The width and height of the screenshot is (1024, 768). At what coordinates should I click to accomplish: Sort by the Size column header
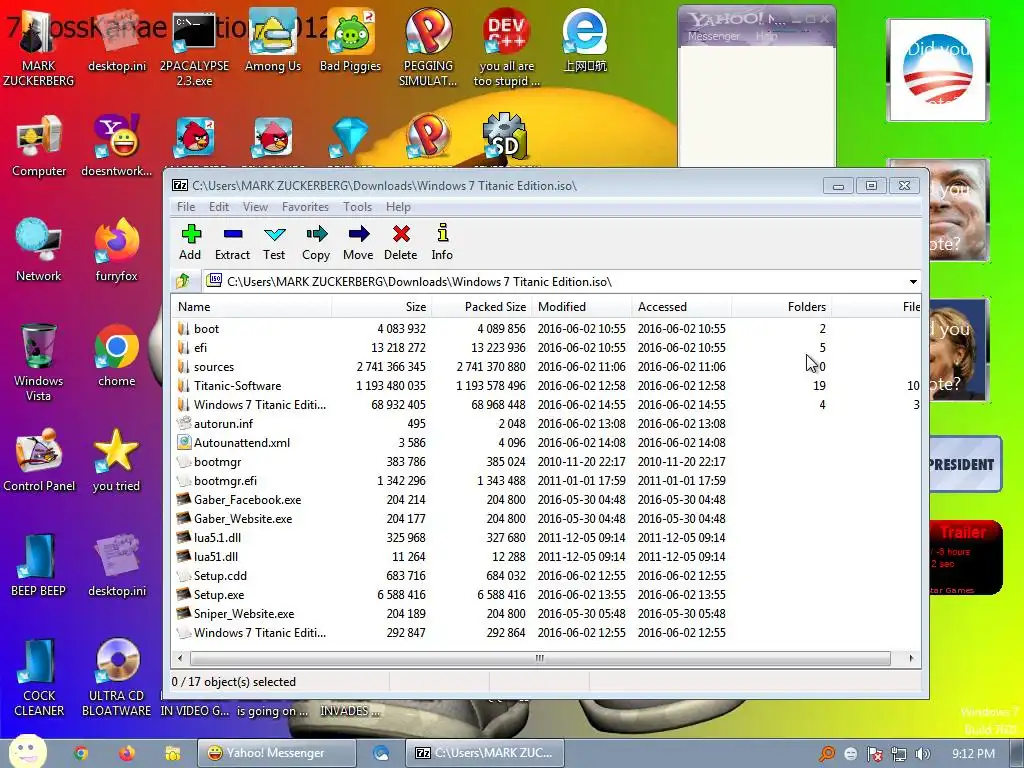click(381, 307)
